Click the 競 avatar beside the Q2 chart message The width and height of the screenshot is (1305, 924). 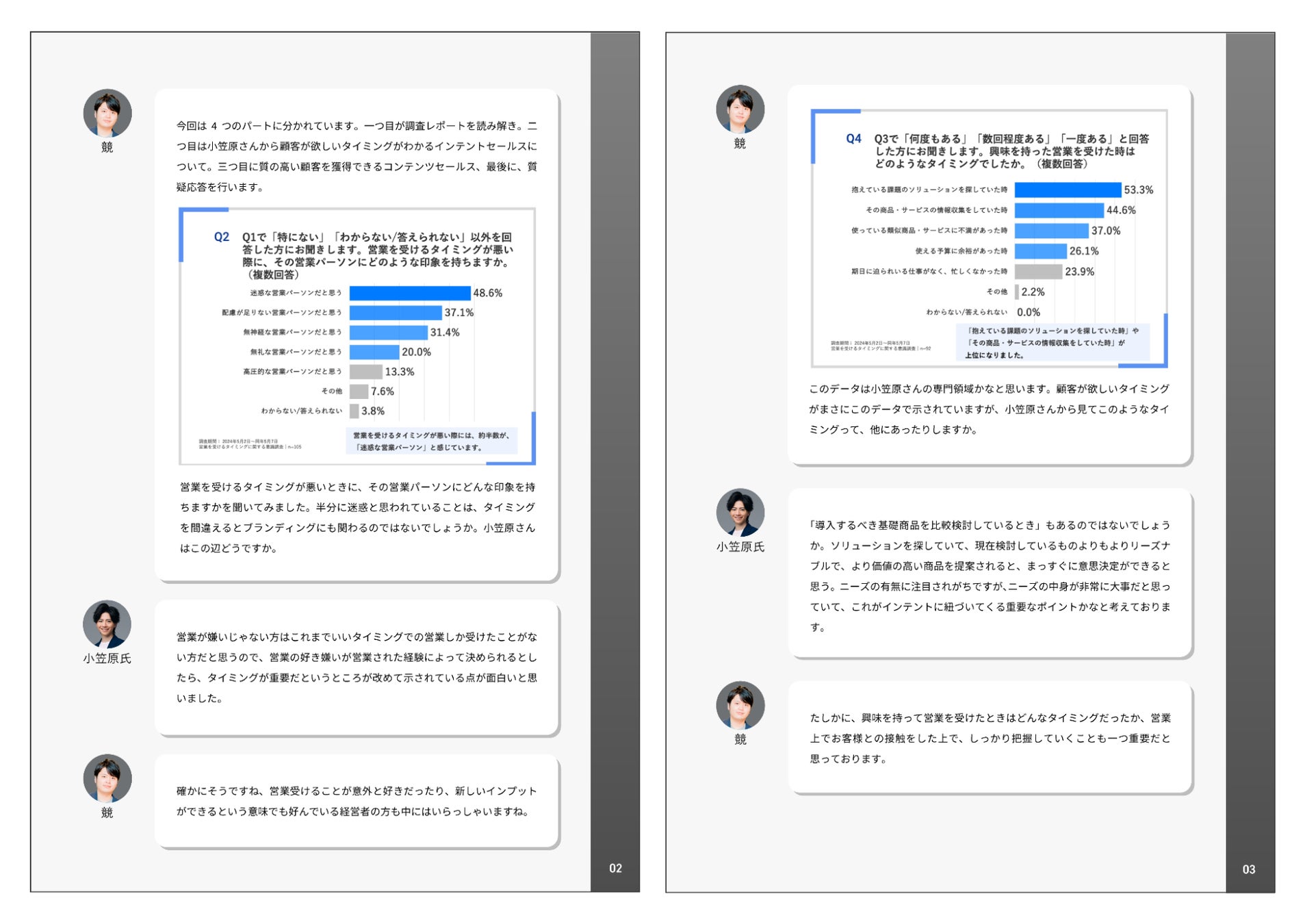click(107, 113)
